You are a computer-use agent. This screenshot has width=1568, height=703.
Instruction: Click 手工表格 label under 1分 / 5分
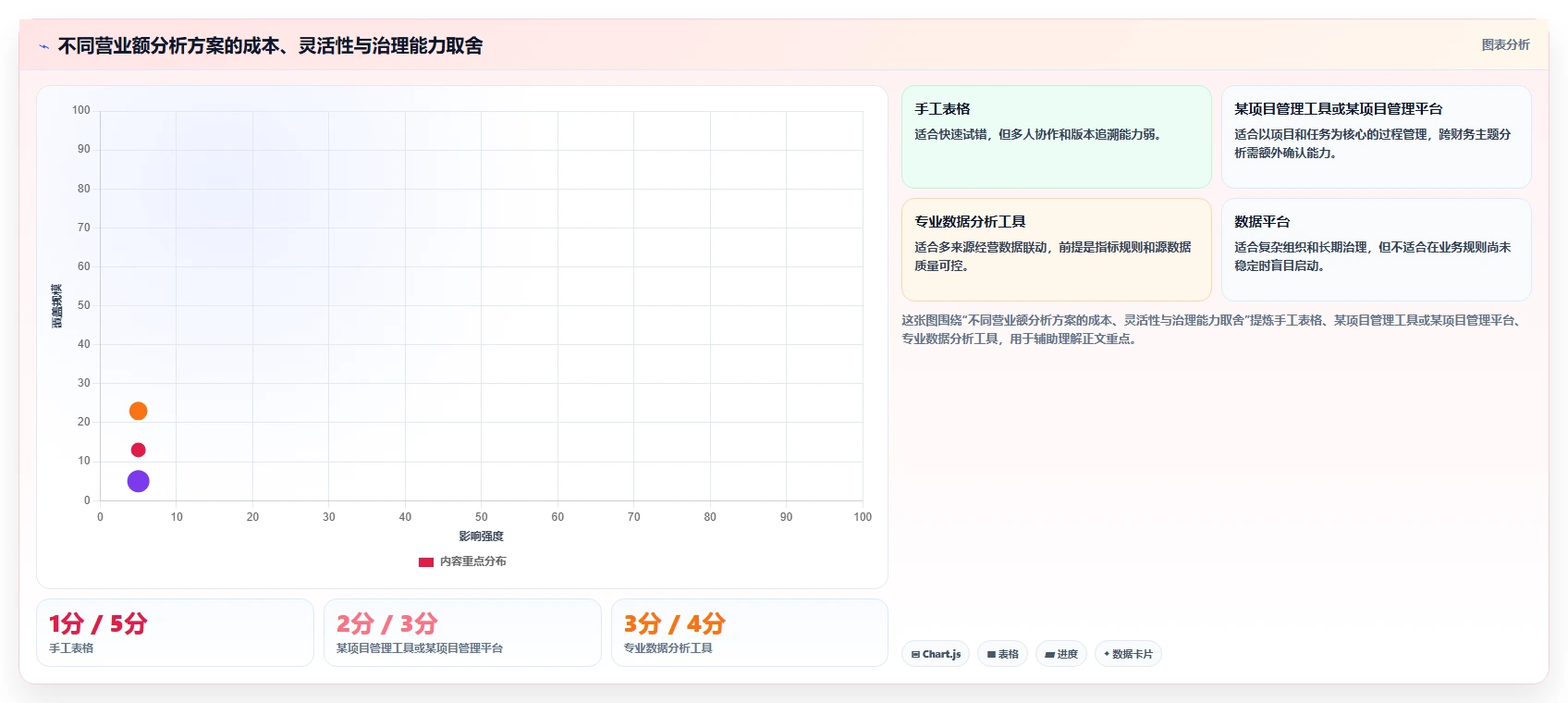tap(71, 648)
